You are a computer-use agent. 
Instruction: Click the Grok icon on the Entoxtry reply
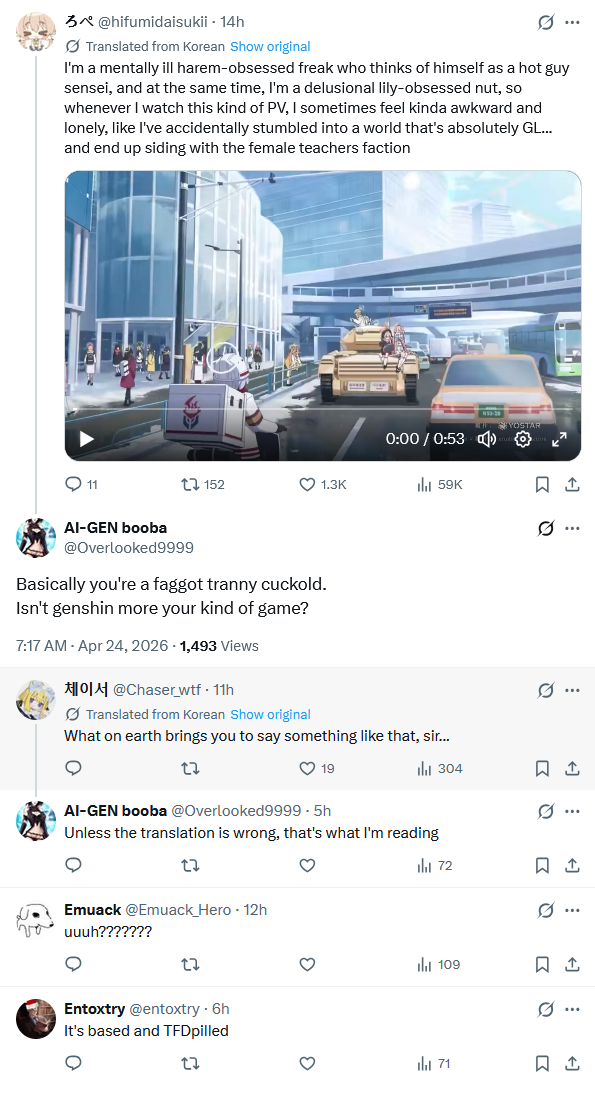545,1009
